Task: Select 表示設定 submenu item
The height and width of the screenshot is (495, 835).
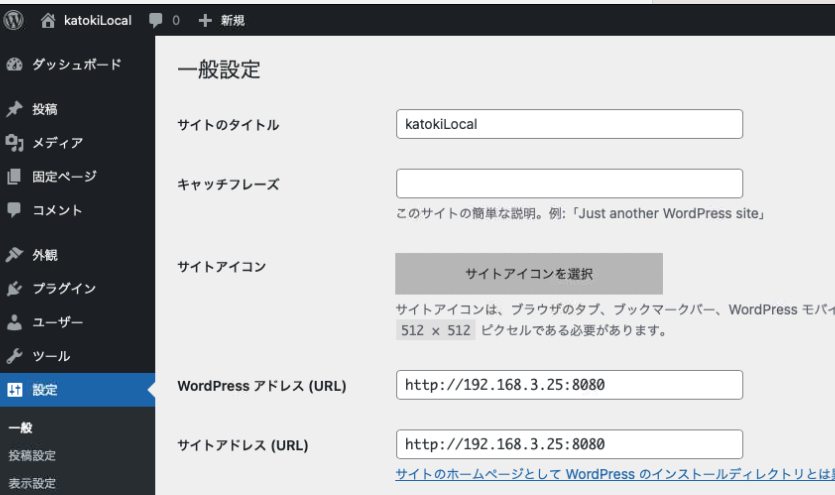Action: [32, 484]
